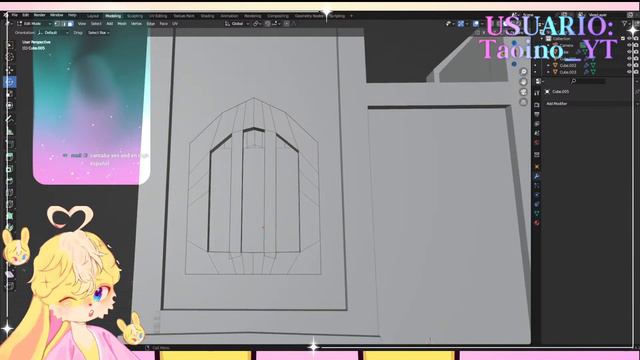
Task: Open the File menu
Action: (14, 15)
